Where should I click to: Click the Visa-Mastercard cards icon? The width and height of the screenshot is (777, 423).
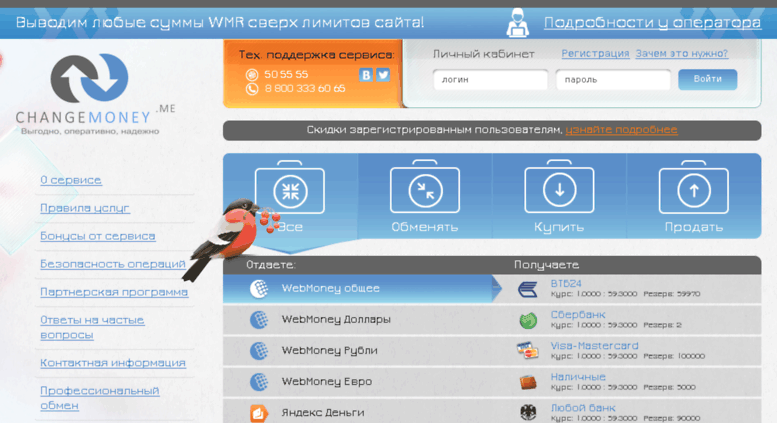pyautogui.click(x=527, y=350)
